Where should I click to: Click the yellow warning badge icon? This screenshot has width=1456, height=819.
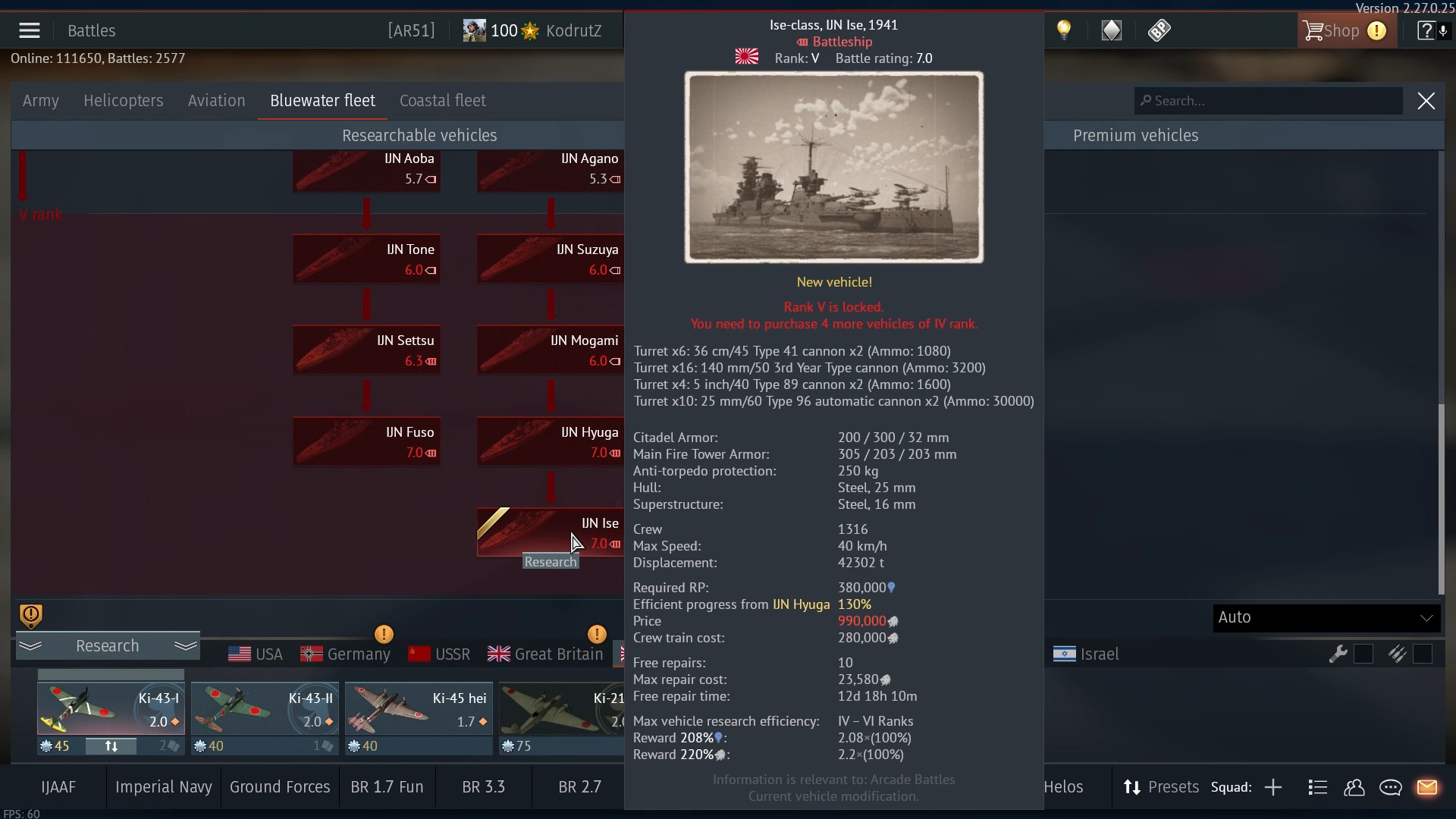click(30, 616)
